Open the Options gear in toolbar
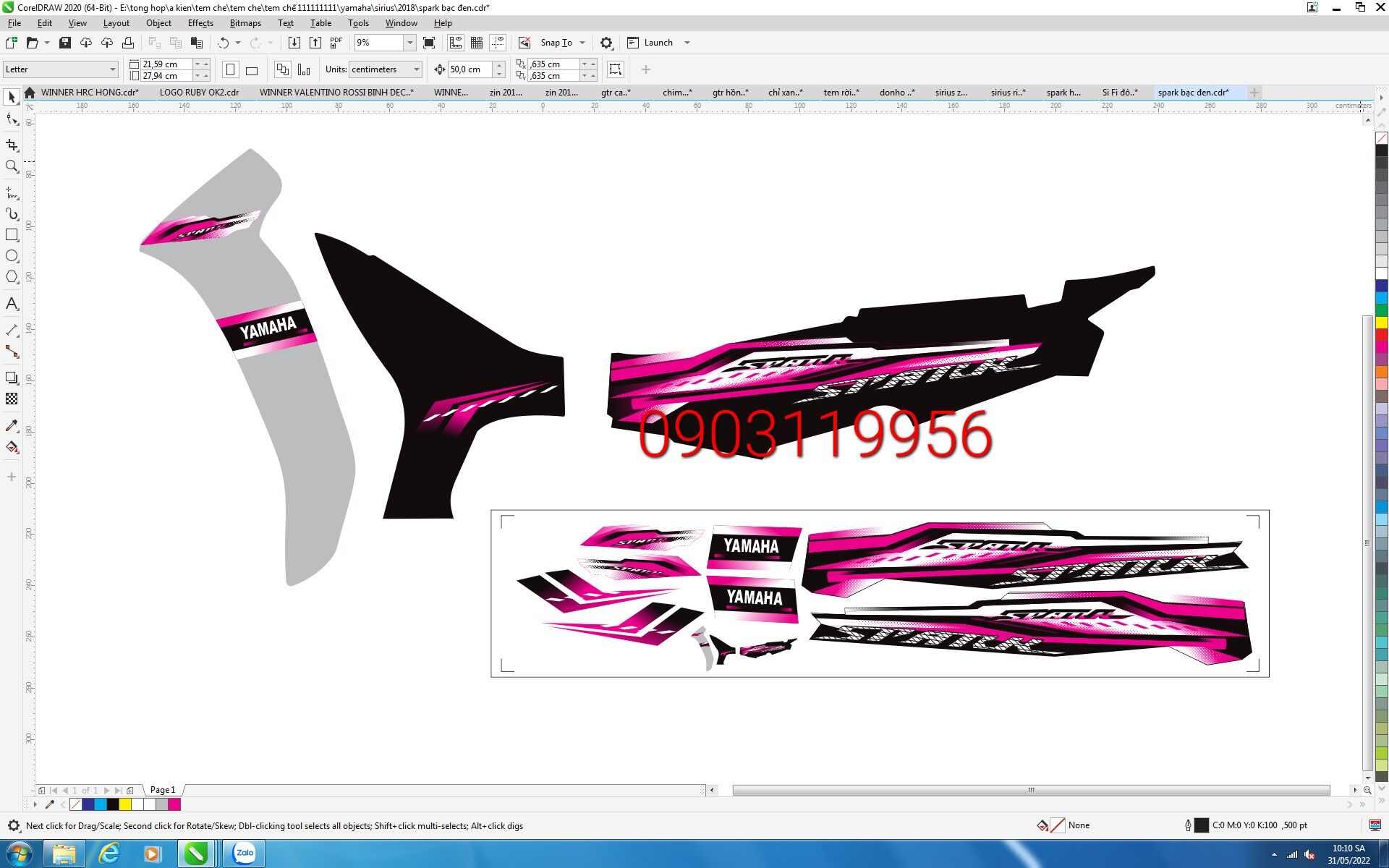Image resolution: width=1389 pixels, height=868 pixels. [606, 43]
